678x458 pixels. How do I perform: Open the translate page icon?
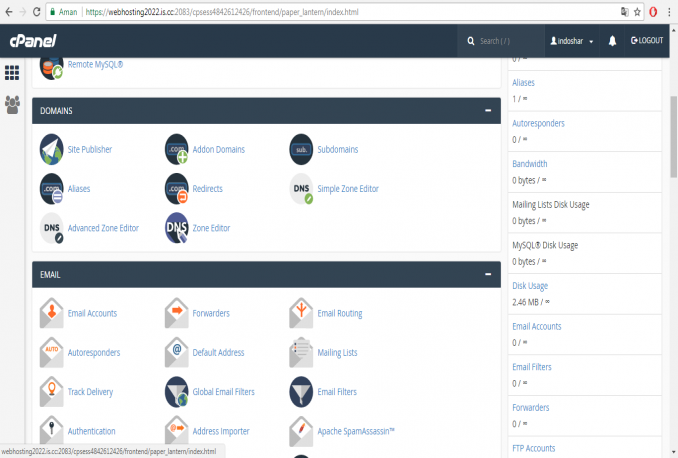pos(624,12)
